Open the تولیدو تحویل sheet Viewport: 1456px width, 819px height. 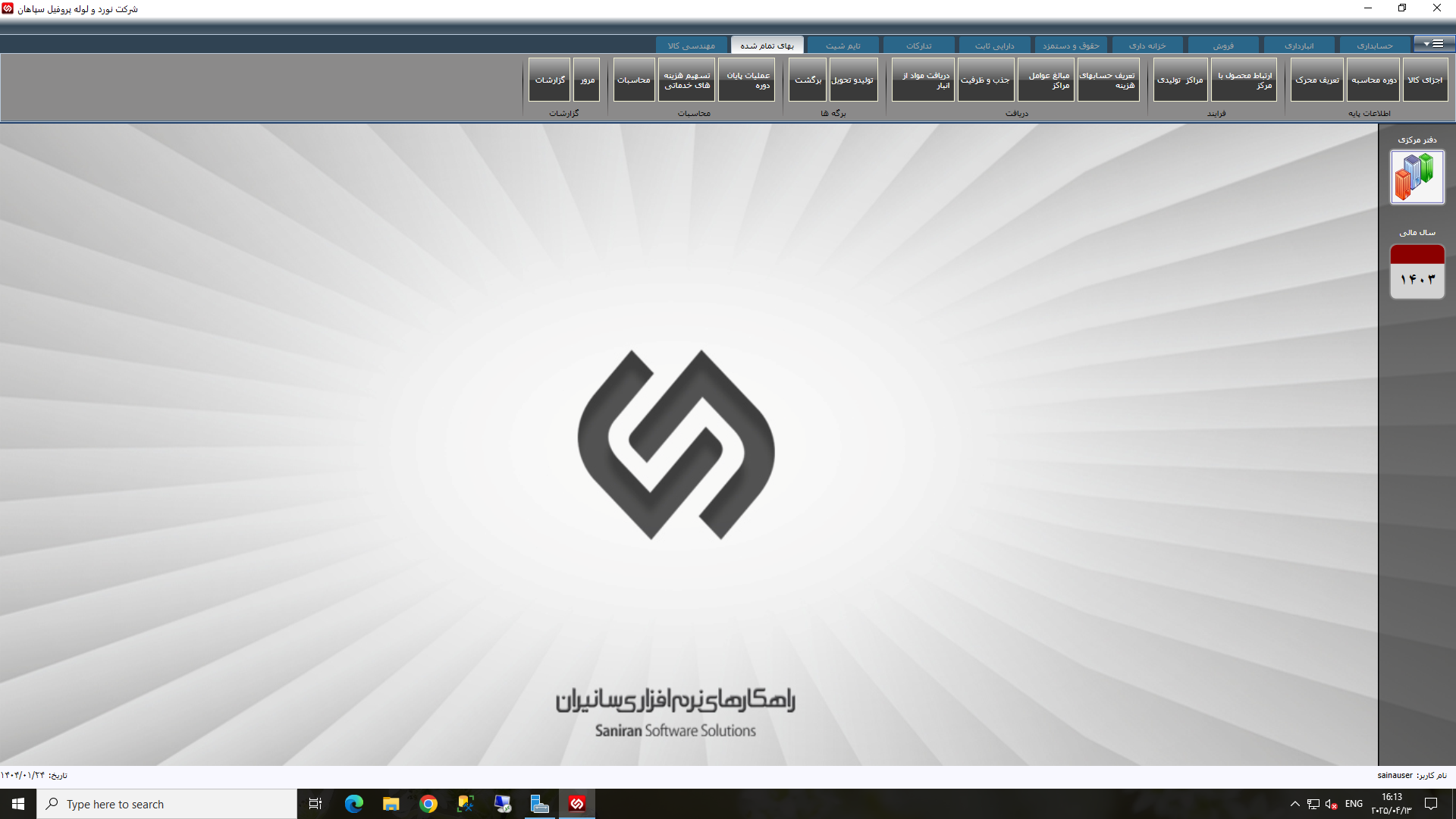(x=855, y=79)
